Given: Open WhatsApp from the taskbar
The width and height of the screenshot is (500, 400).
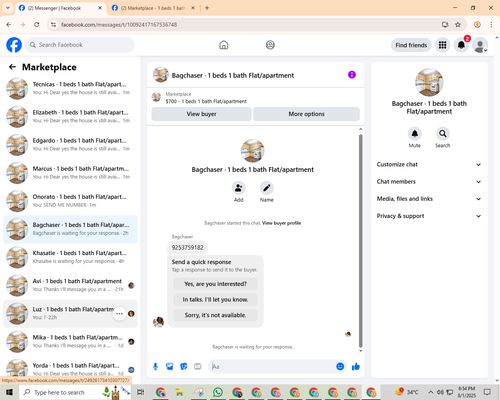Looking at the screenshot, I should pyautogui.click(x=218, y=392).
